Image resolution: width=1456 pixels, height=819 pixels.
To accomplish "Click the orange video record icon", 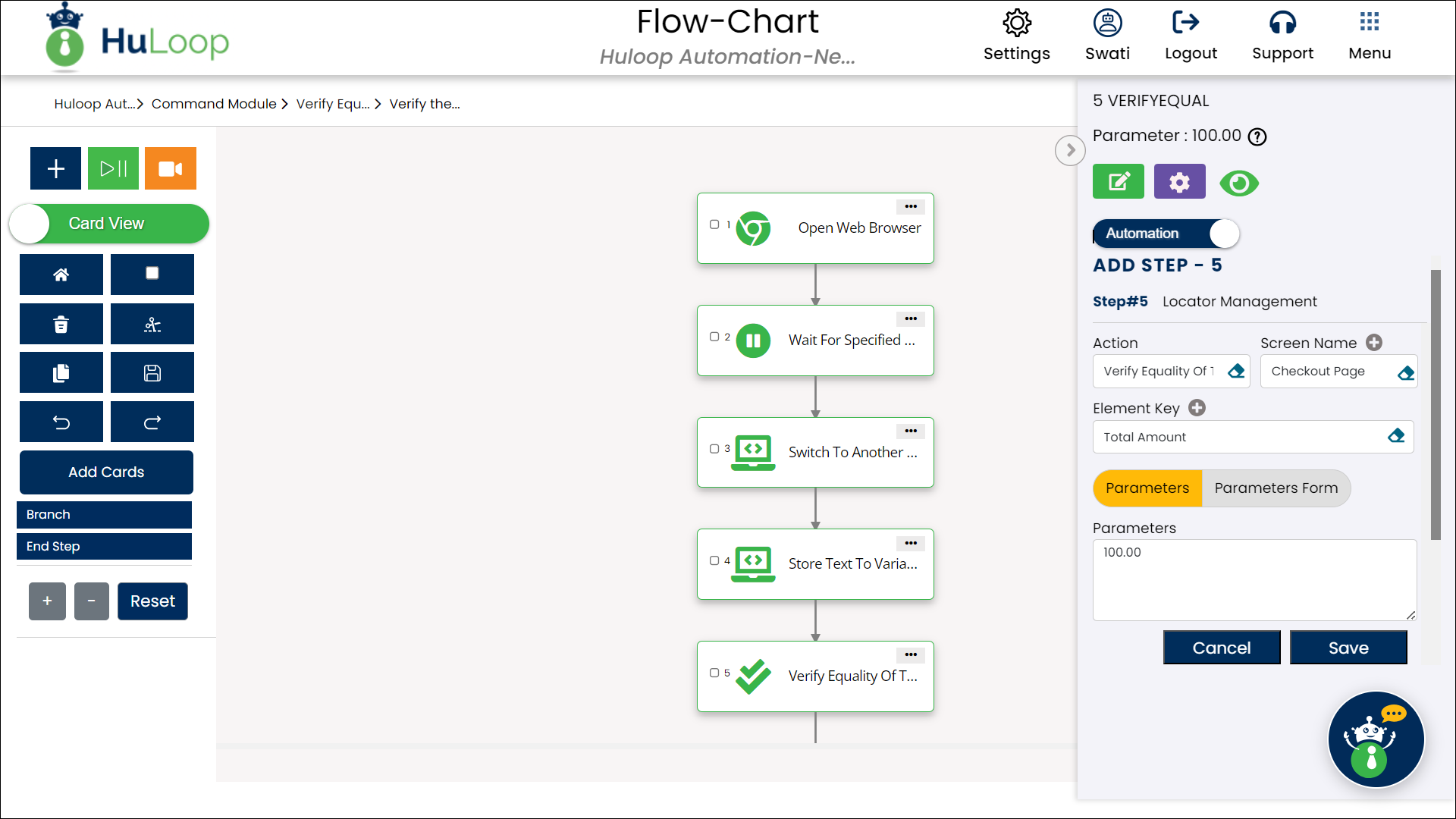I will pos(170,168).
